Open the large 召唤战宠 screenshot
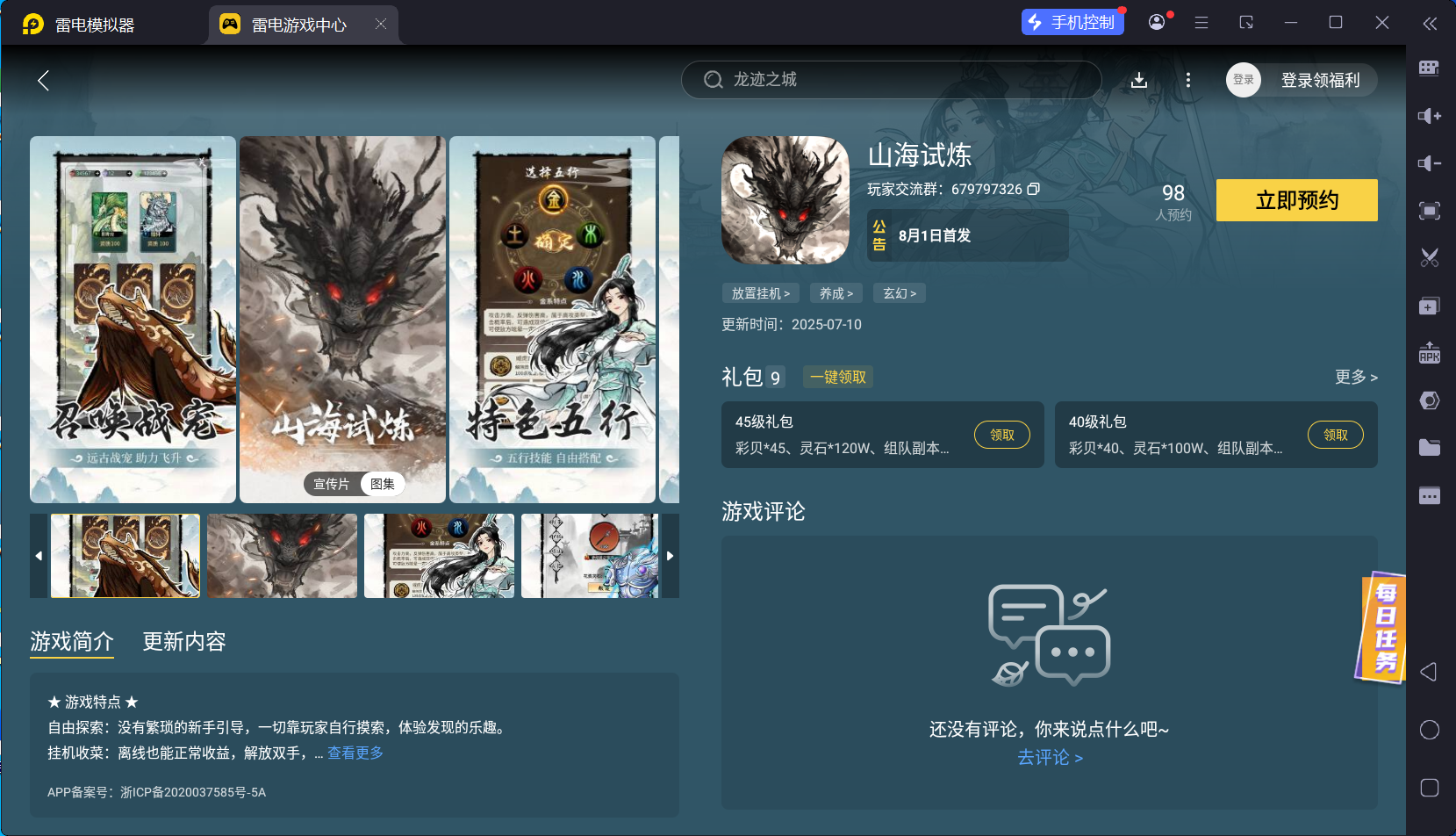Image resolution: width=1456 pixels, height=836 pixels. tap(133, 320)
